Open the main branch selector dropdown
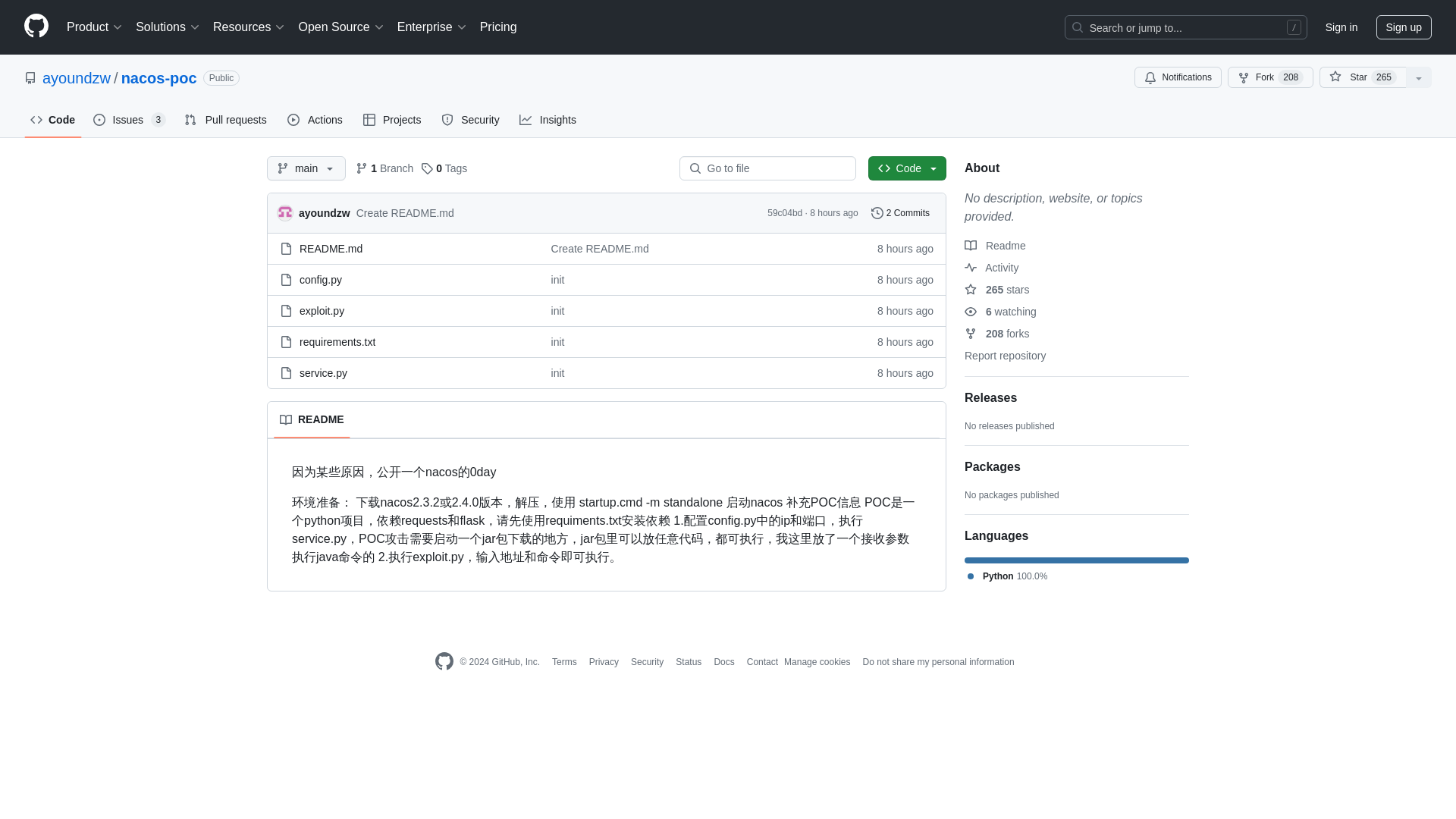Screen dimensions: 1456x819 [x=306, y=168]
